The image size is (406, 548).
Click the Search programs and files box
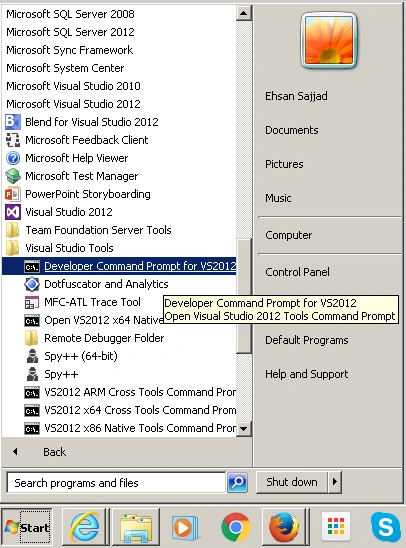click(116, 483)
